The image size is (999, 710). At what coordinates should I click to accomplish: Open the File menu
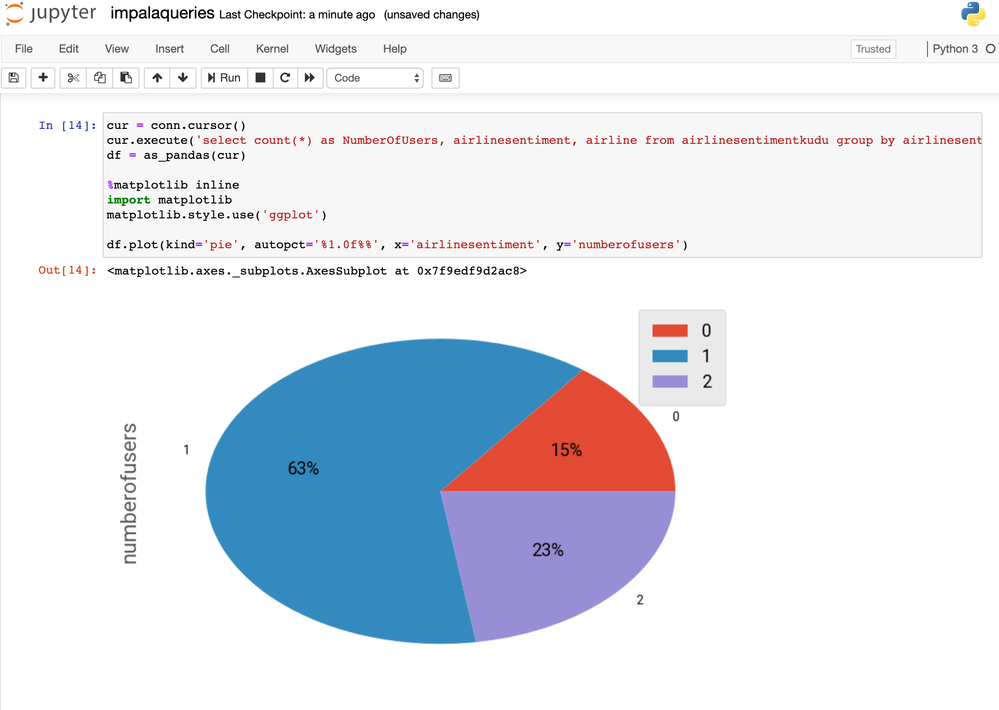click(x=24, y=48)
